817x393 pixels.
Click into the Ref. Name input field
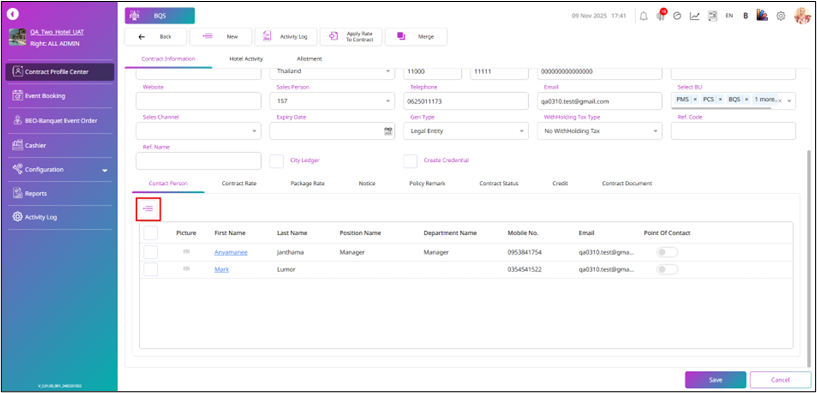click(199, 161)
